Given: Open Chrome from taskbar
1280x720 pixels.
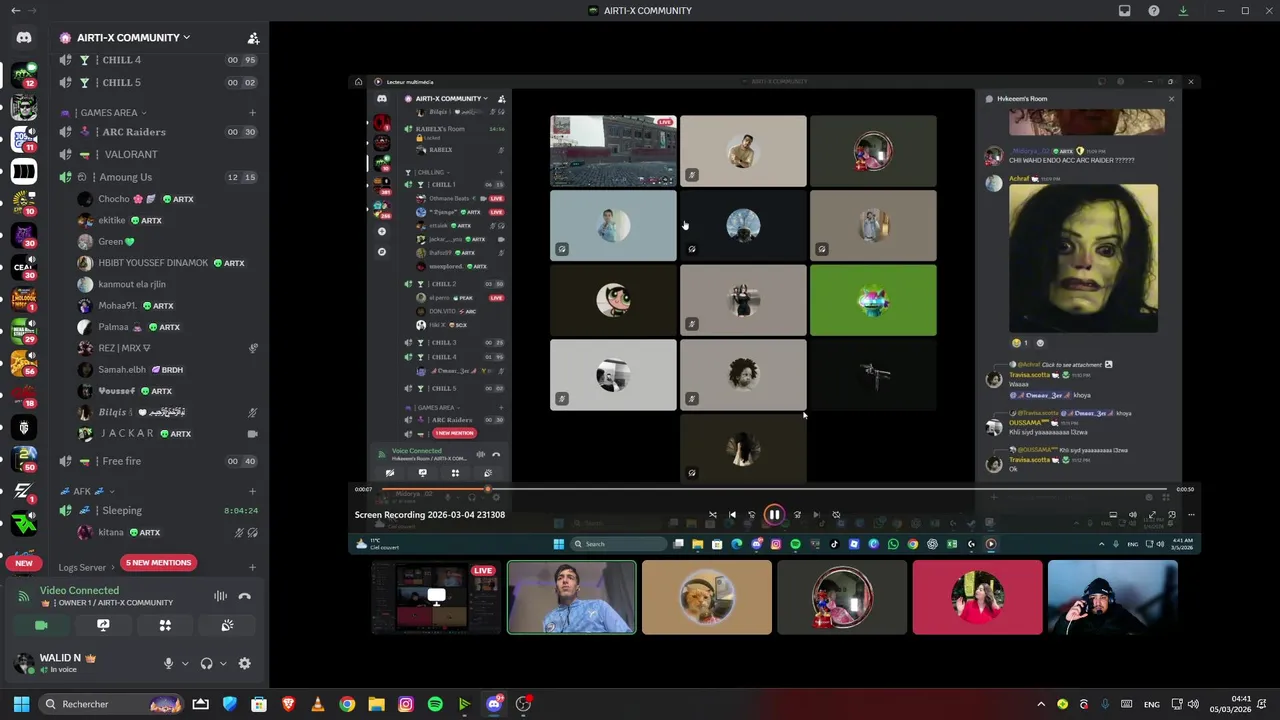Looking at the screenshot, I should tap(347, 704).
